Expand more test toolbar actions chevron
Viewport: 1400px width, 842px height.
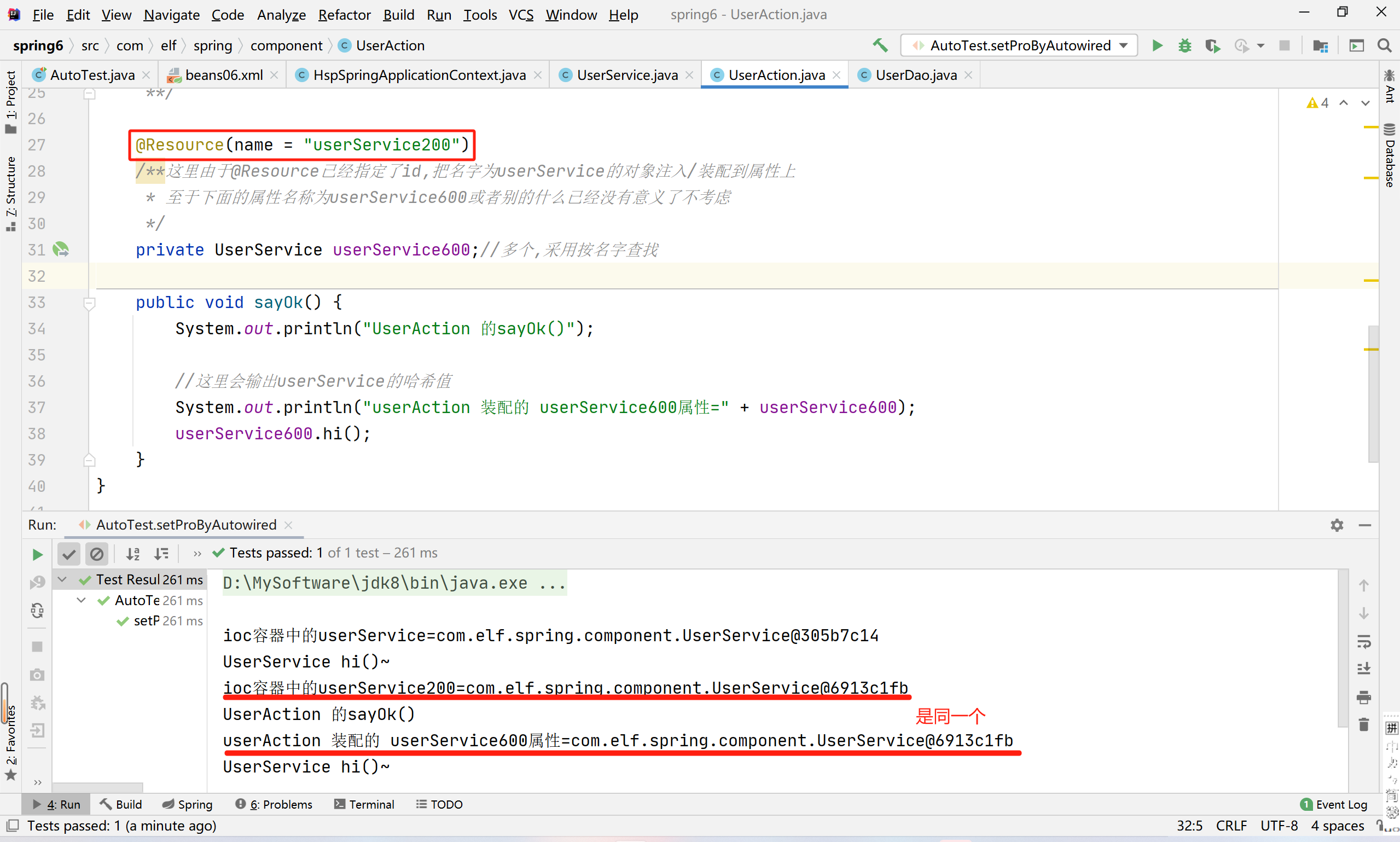click(197, 554)
